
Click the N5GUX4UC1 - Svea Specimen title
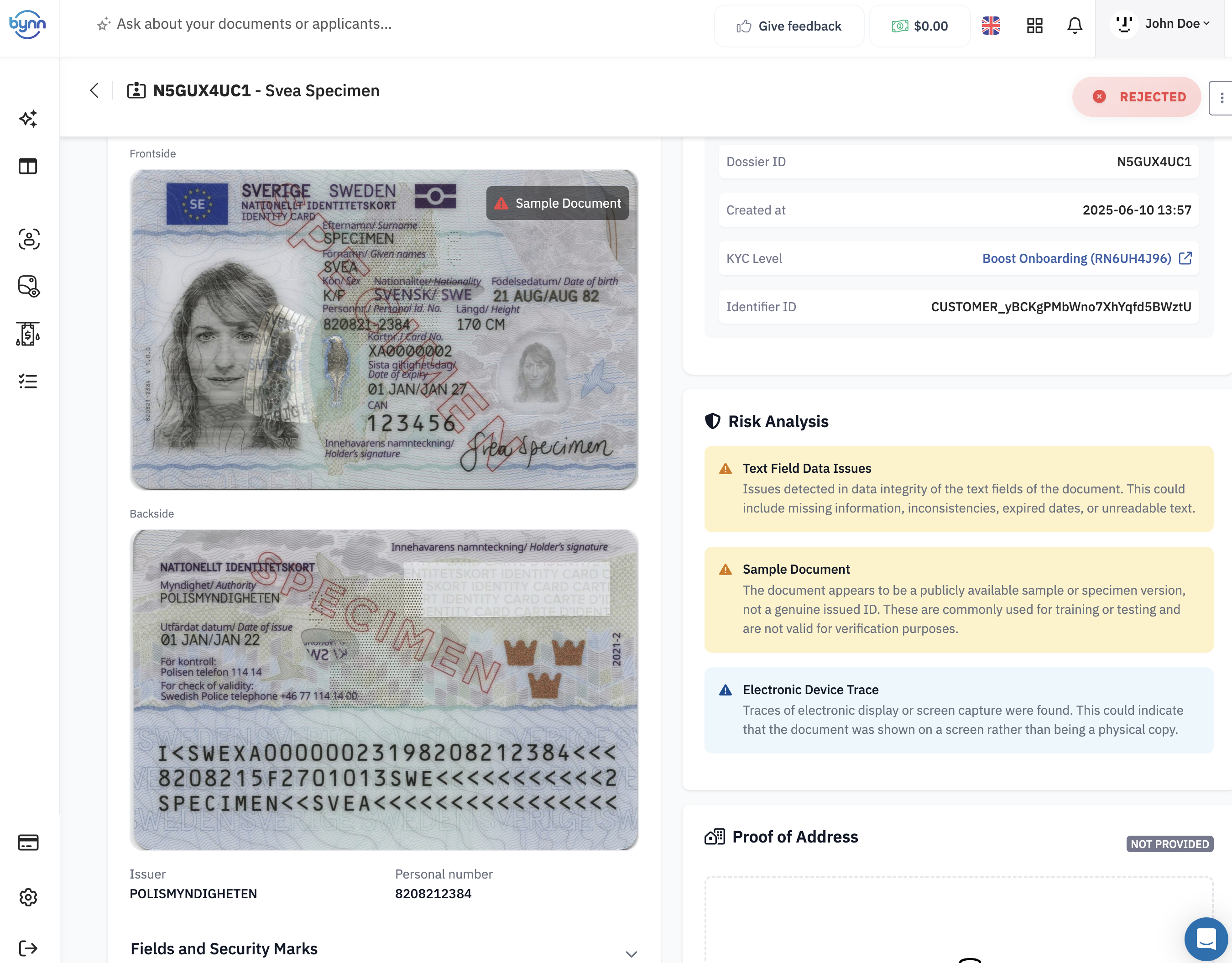[x=266, y=91]
